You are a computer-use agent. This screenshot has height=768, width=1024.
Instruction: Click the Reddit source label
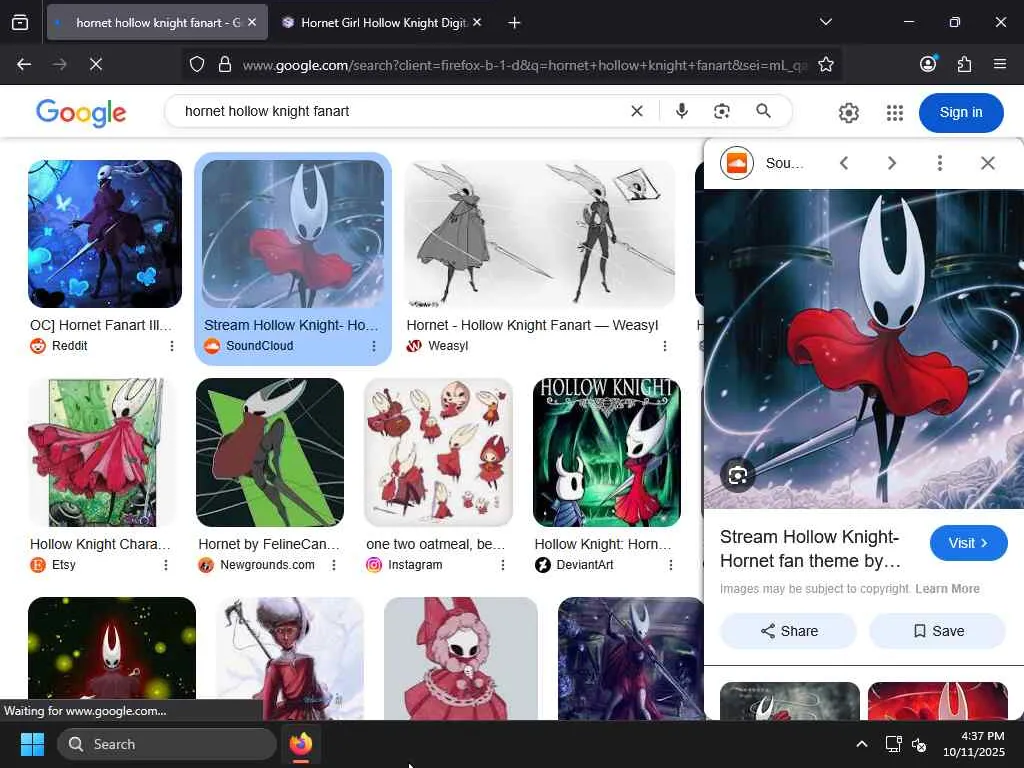click(69, 346)
